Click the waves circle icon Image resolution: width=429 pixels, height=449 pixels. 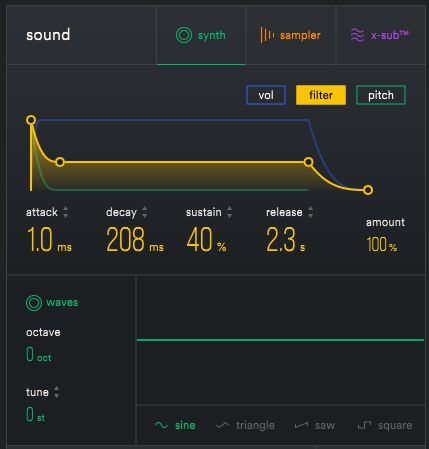tap(34, 303)
